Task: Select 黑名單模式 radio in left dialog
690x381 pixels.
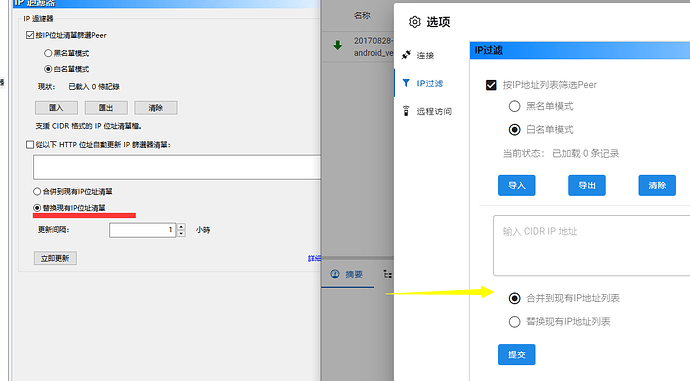Action: 48,53
